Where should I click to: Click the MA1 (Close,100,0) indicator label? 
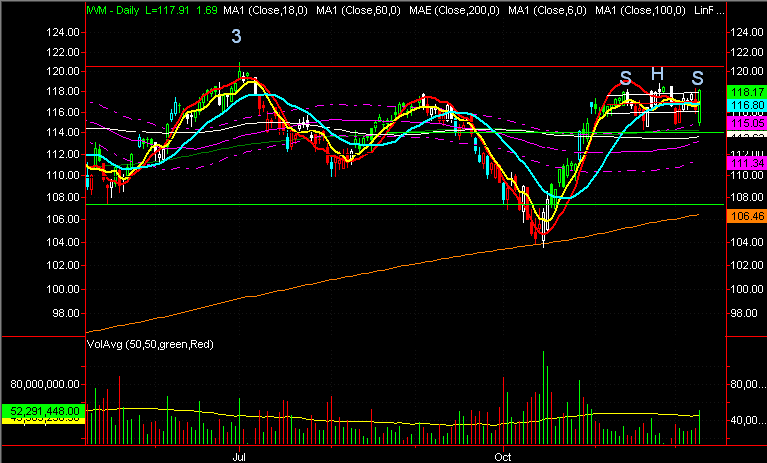[x=640, y=10]
